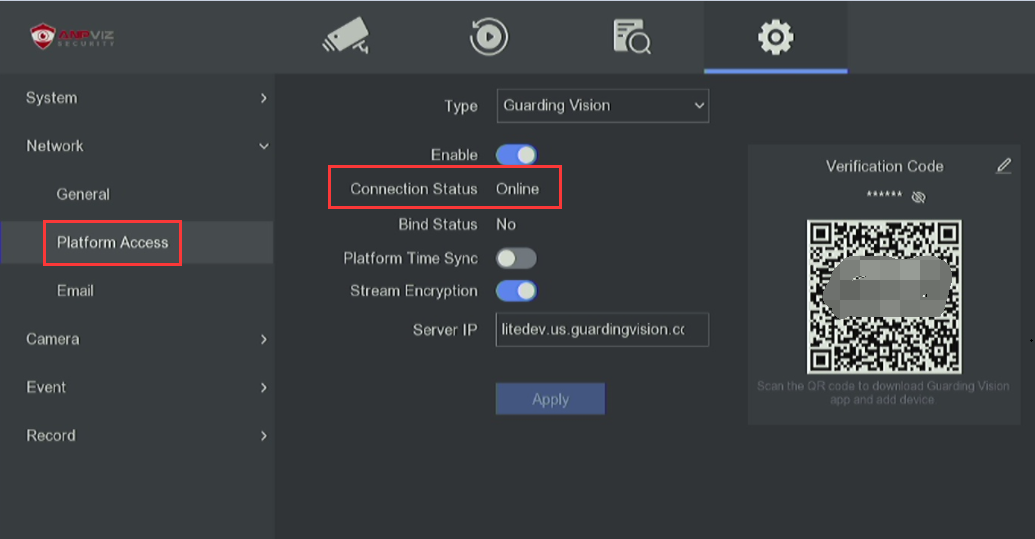Open the Email settings page
1035x539 pixels.
point(75,290)
